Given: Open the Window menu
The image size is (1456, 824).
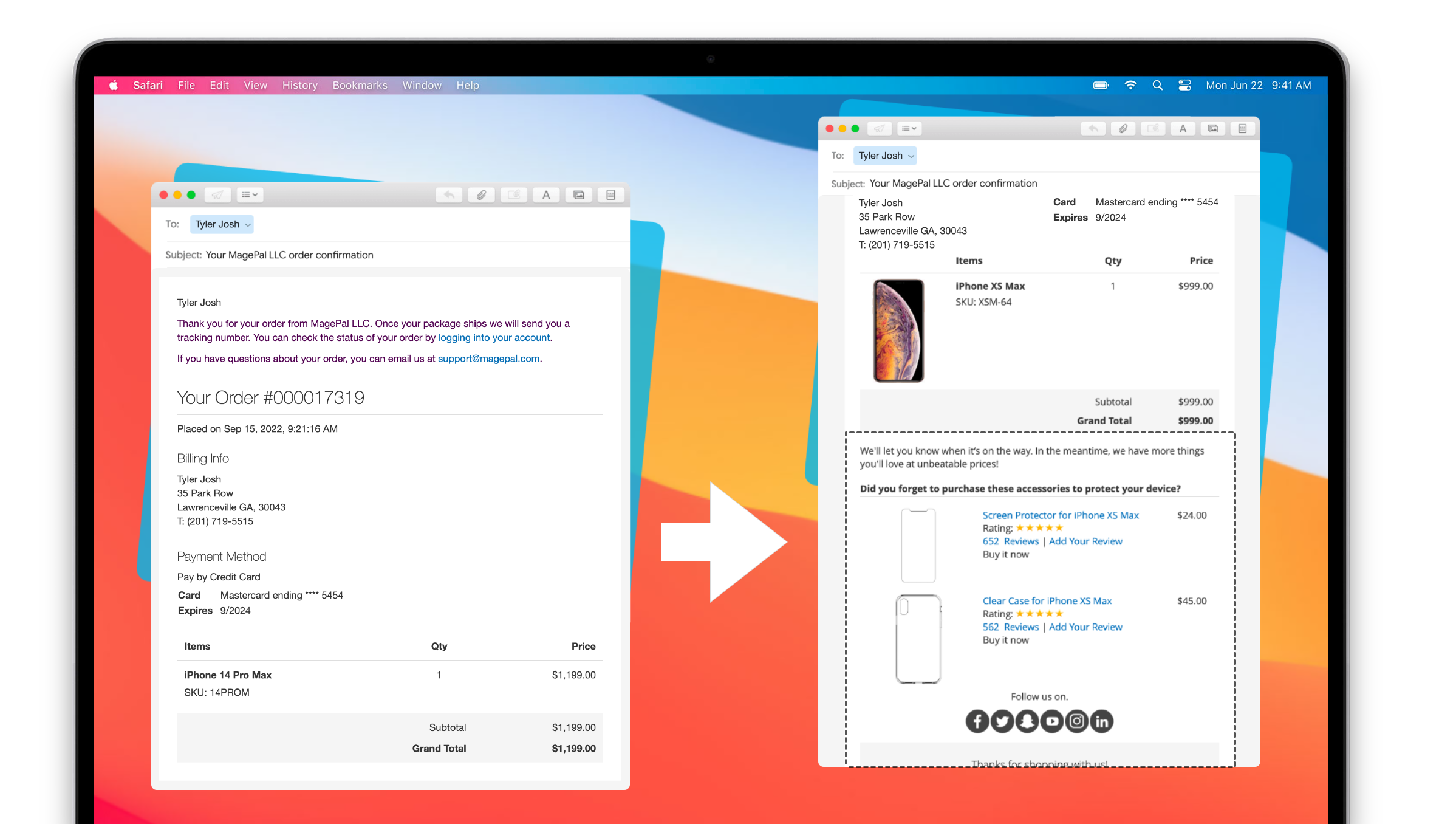Looking at the screenshot, I should pyautogui.click(x=422, y=85).
